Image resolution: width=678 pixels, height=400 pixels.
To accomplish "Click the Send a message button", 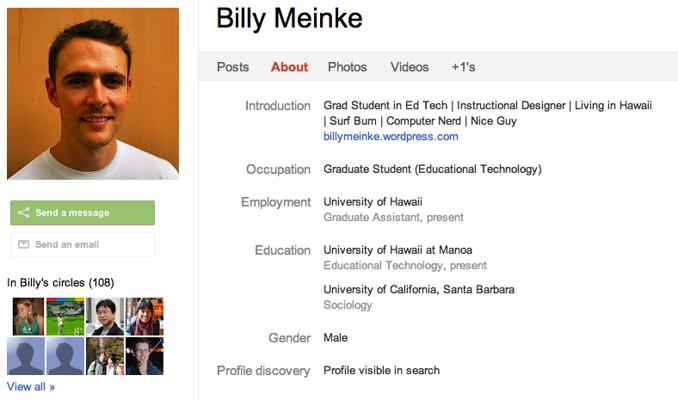I will (x=83, y=212).
